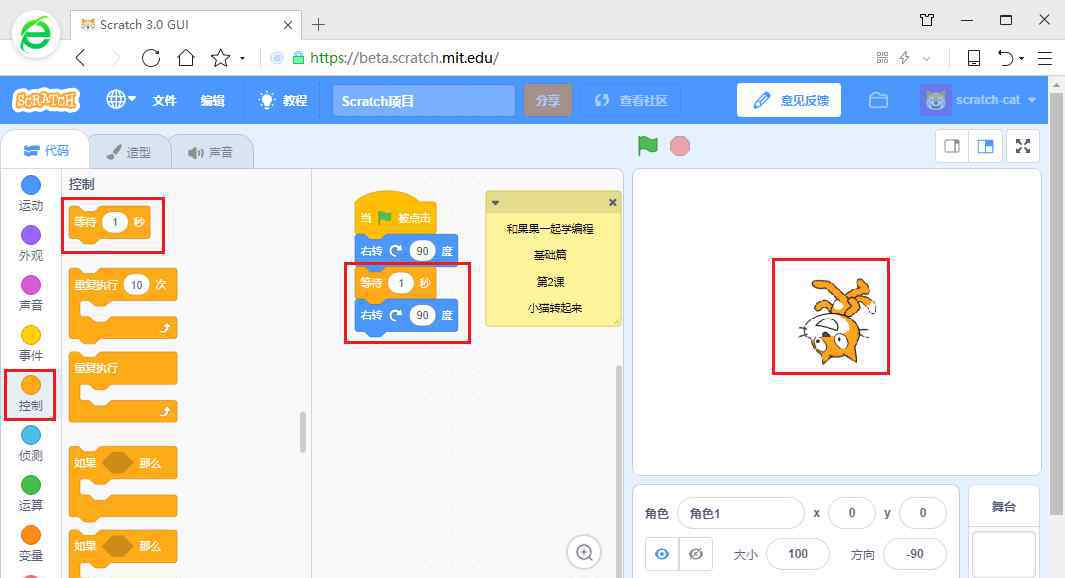Open the browser hamburger menu

coord(1045,58)
